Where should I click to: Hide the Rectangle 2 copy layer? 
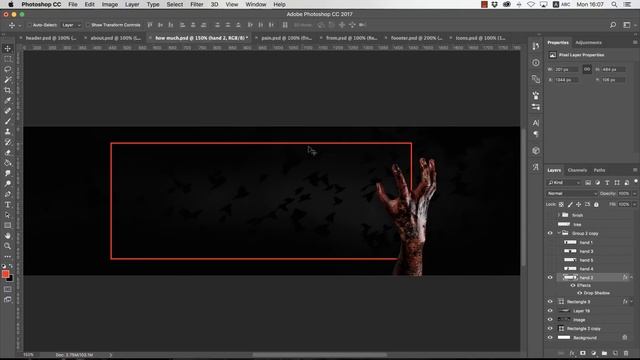[550, 329]
